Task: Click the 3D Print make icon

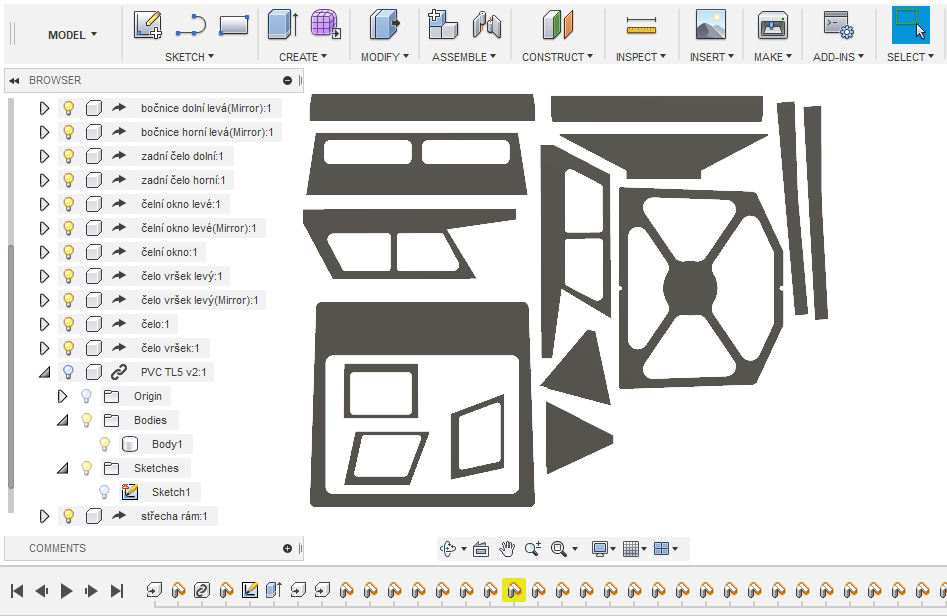Action: click(773, 25)
